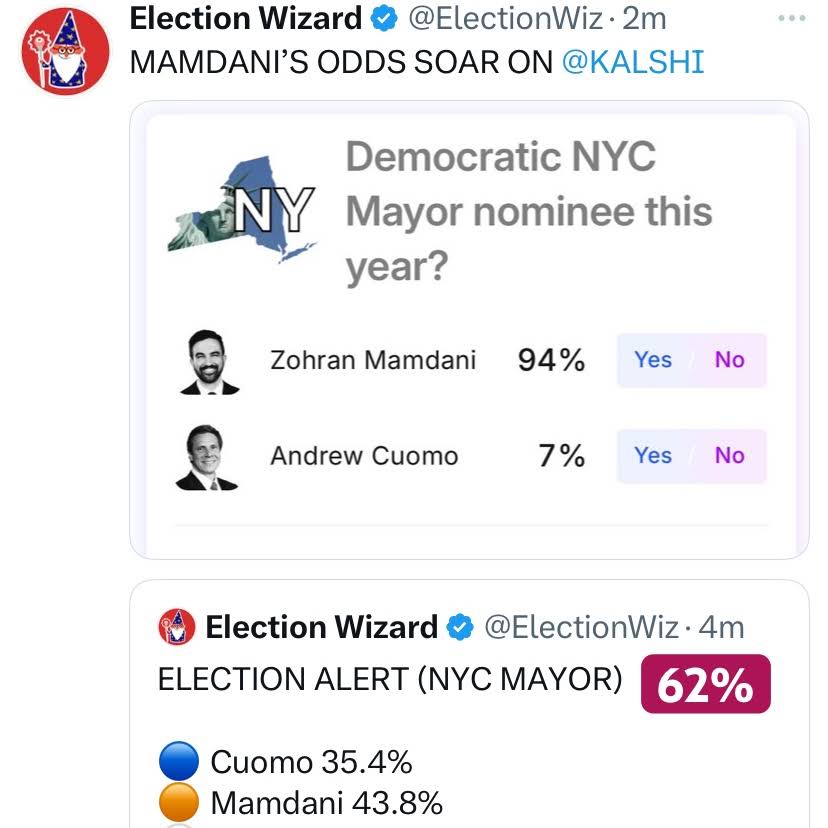
Task: Open the tweet's three-dot more menu
Action: point(790,18)
